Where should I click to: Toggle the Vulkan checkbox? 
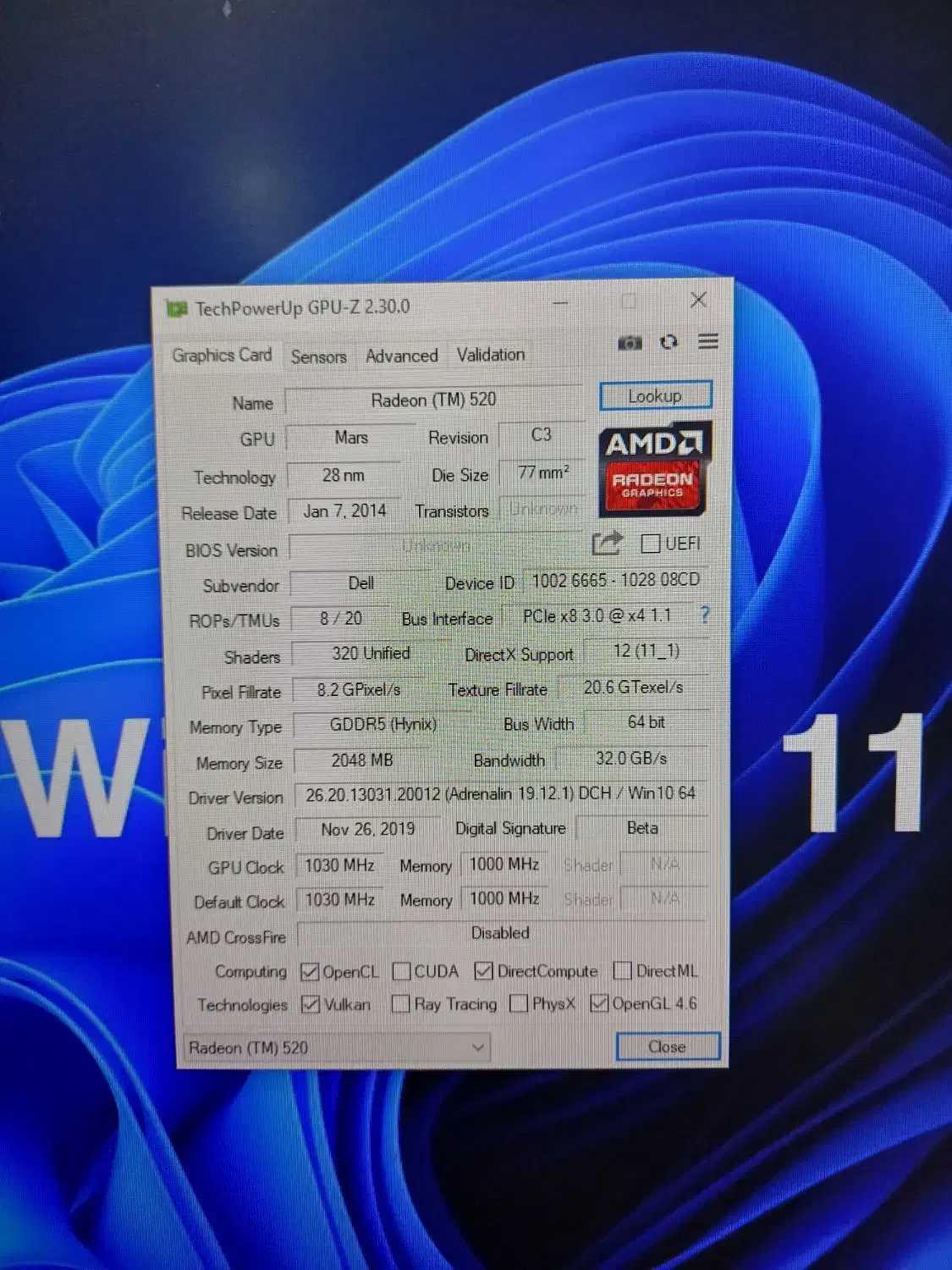(311, 1005)
